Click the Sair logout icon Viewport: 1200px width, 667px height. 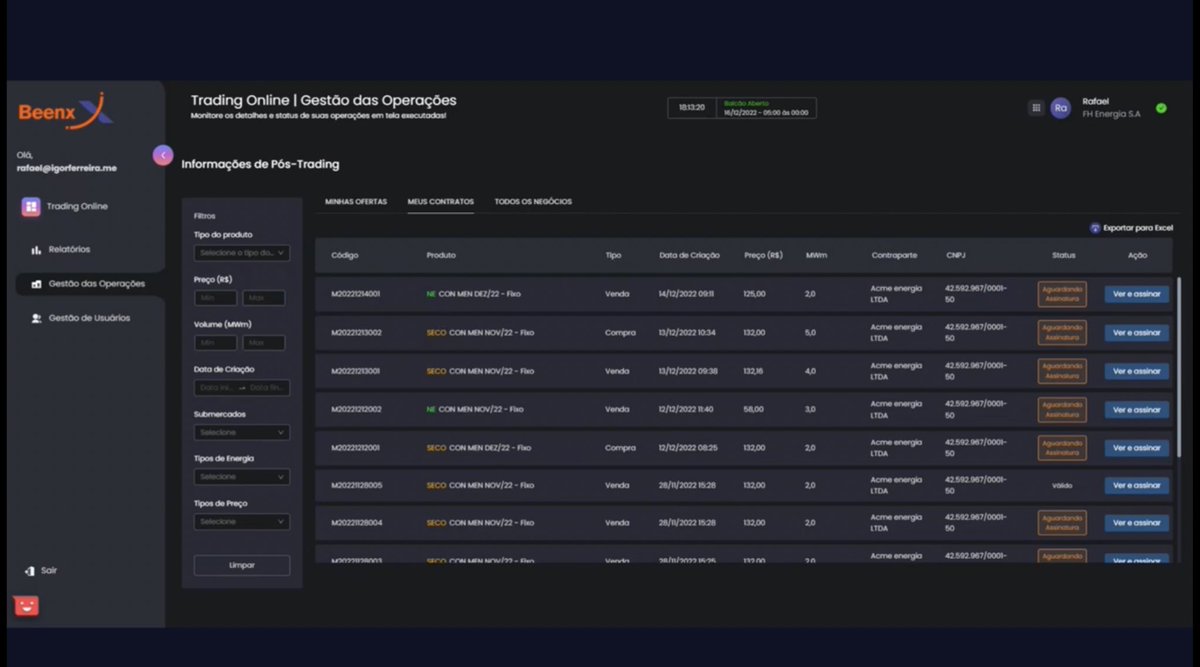[29, 571]
